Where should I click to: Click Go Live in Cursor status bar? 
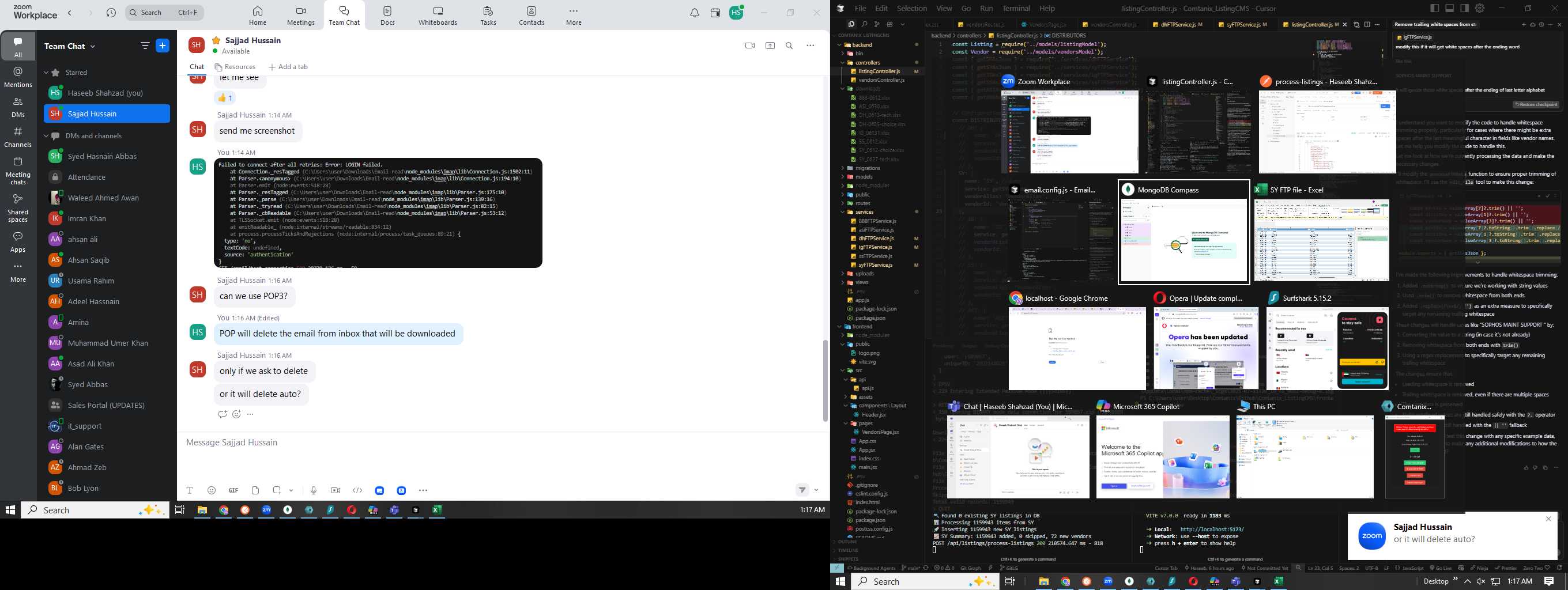tap(1441, 568)
